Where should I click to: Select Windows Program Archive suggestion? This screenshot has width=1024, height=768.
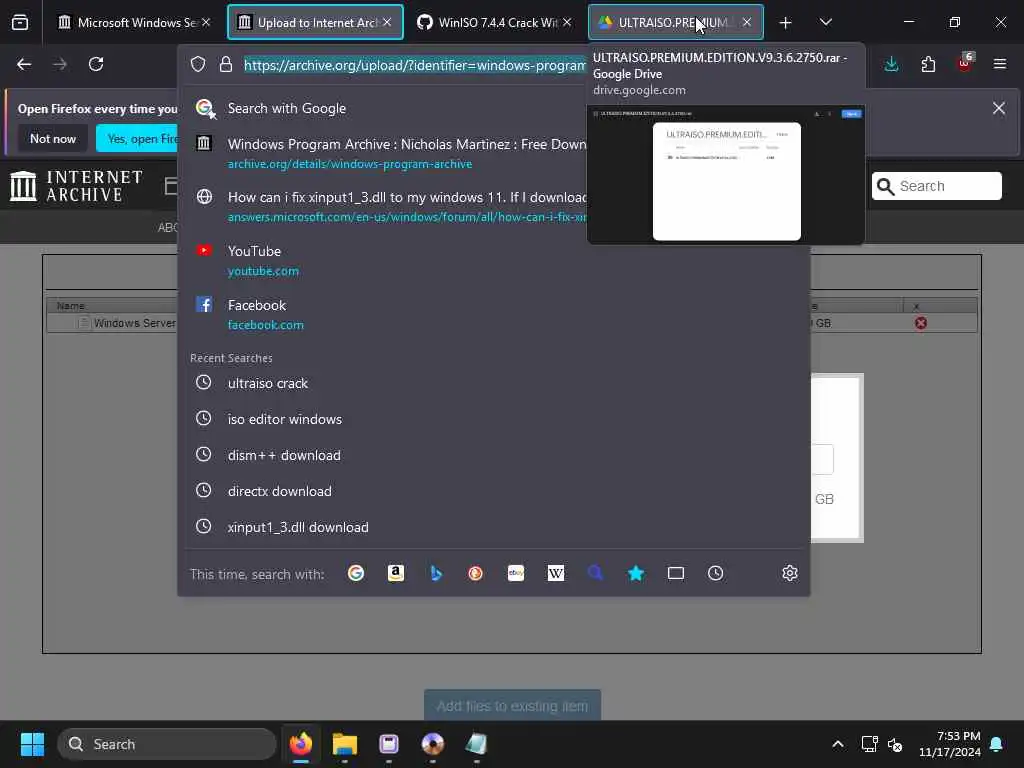tap(385, 153)
